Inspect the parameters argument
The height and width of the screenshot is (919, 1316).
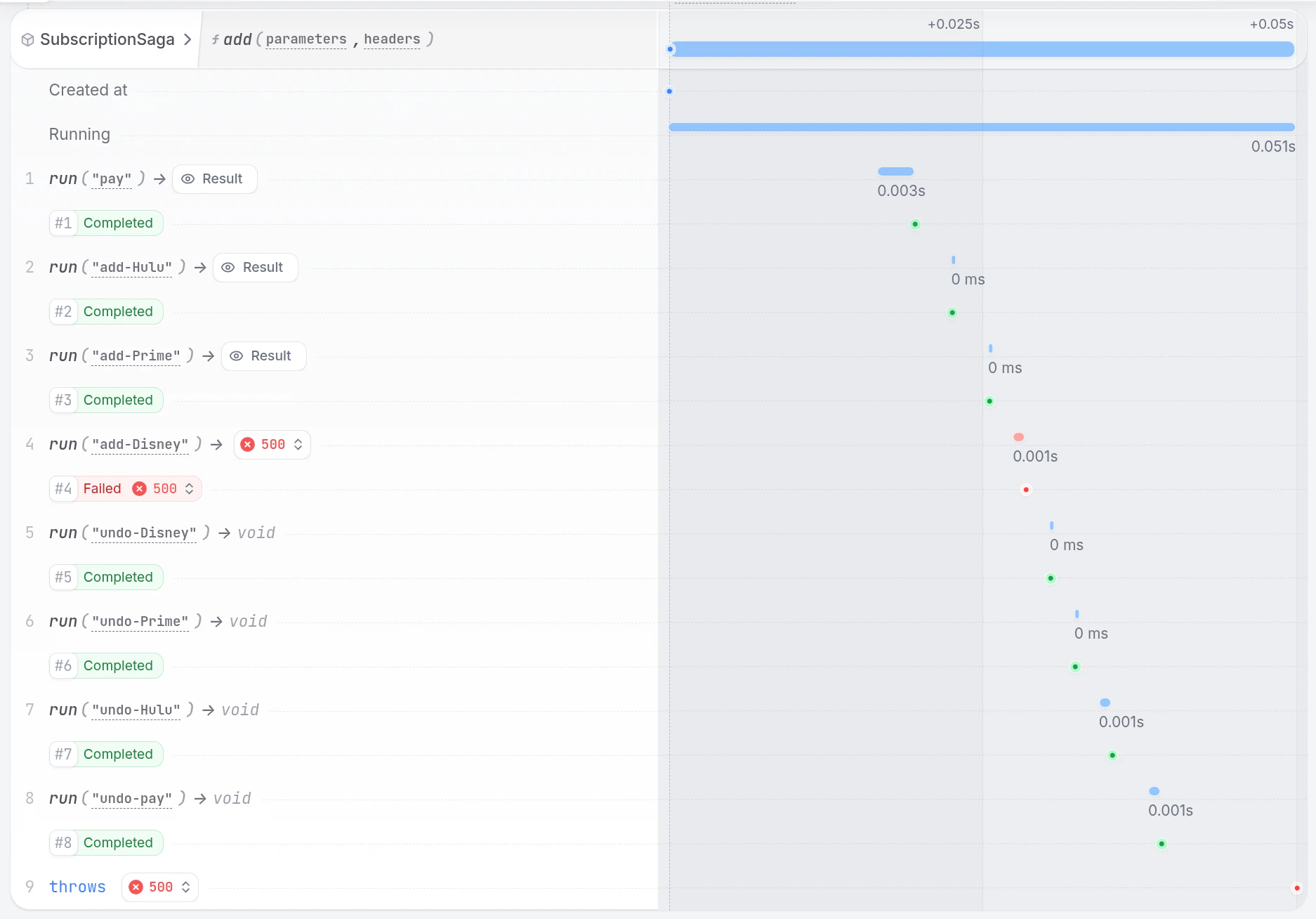coord(306,39)
